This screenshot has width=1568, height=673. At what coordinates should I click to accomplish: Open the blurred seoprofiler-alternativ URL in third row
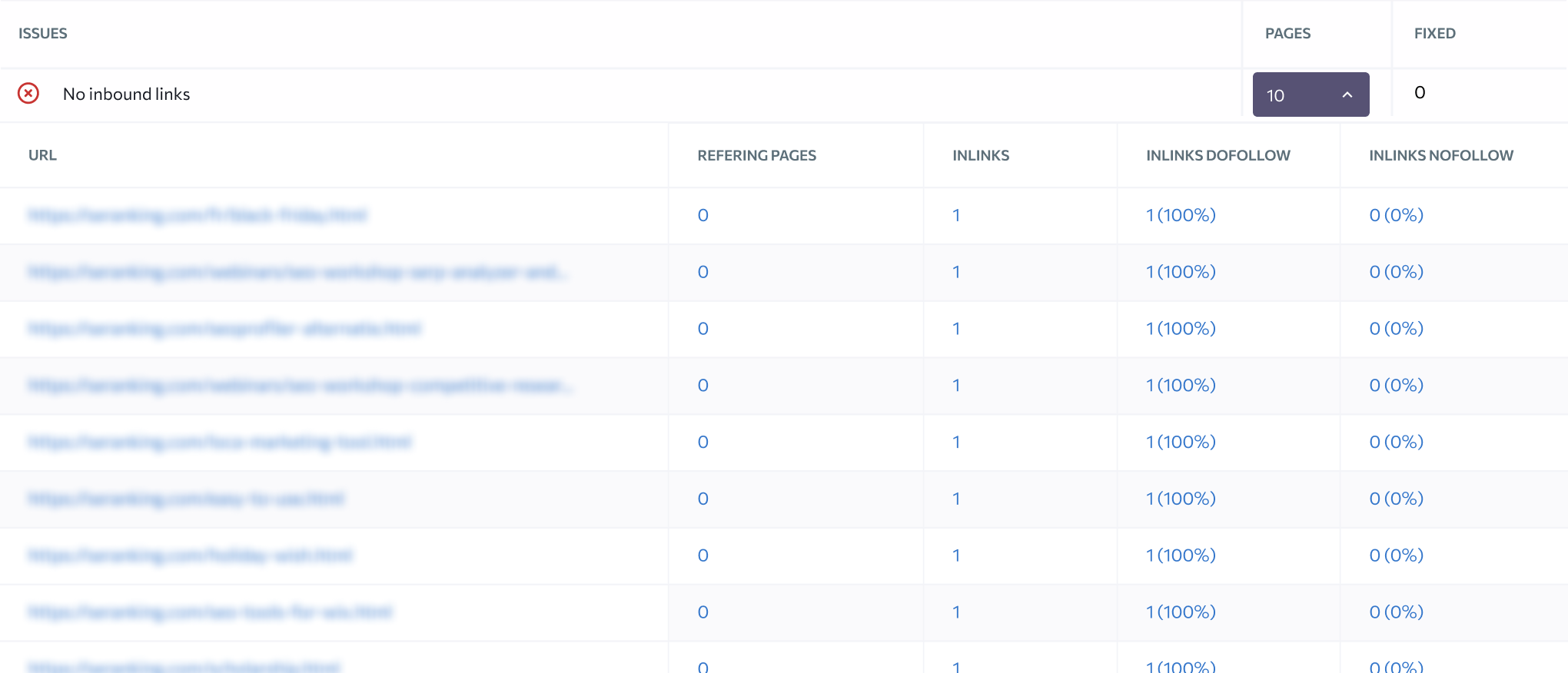tap(224, 329)
